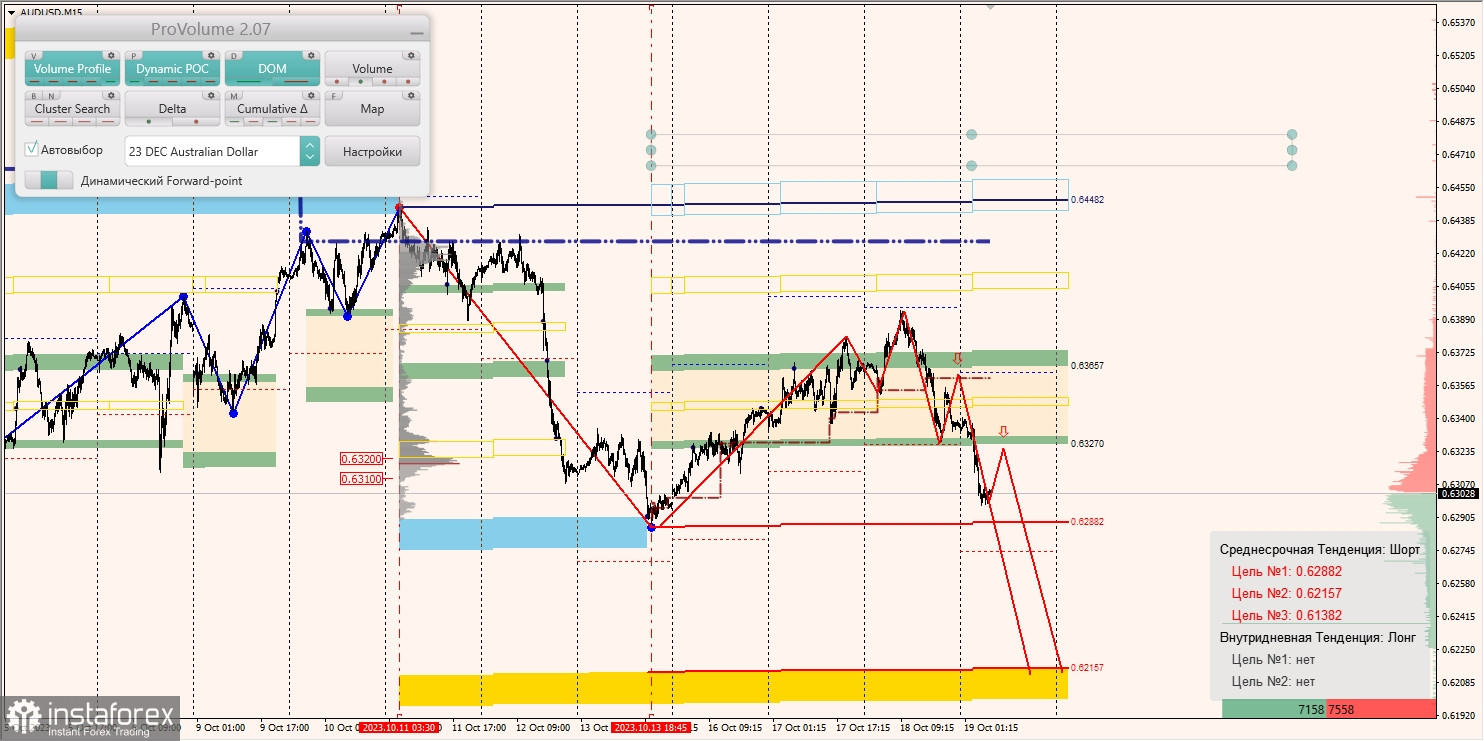Viewport: 1484px width, 741px height.
Task: Click the D hotkey badge on DOM
Action: click(234, 55)
